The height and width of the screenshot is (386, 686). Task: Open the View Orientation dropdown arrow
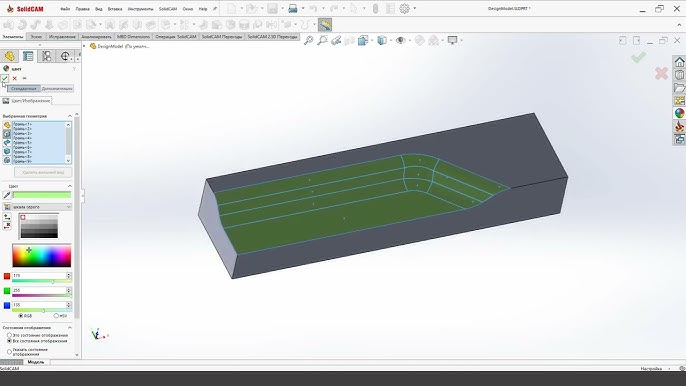tap(372, 41)
